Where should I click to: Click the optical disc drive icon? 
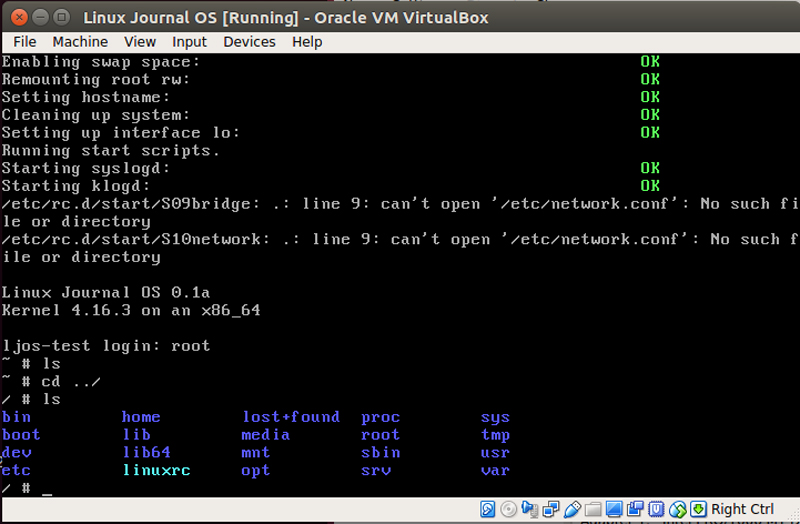(x=508, y=509)
